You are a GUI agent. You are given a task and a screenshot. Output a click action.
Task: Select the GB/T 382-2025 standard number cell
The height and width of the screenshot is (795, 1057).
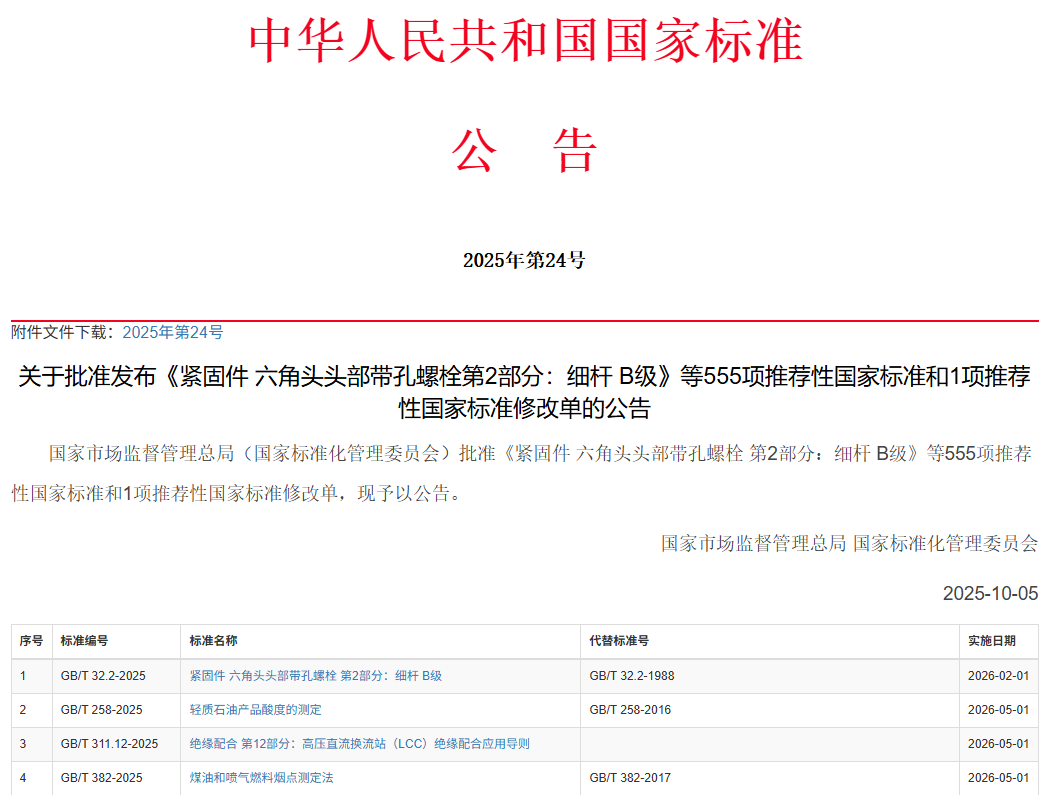[101, 777]
